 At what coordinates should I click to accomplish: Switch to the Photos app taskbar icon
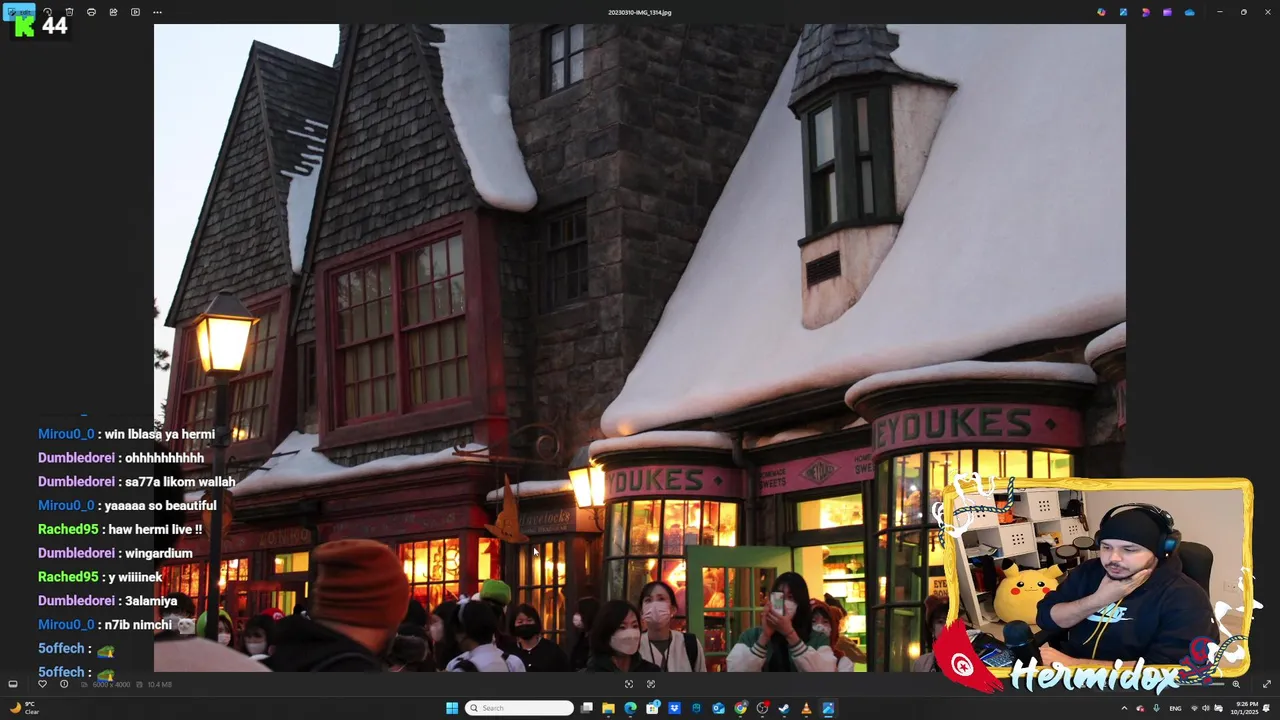point(828,708)
